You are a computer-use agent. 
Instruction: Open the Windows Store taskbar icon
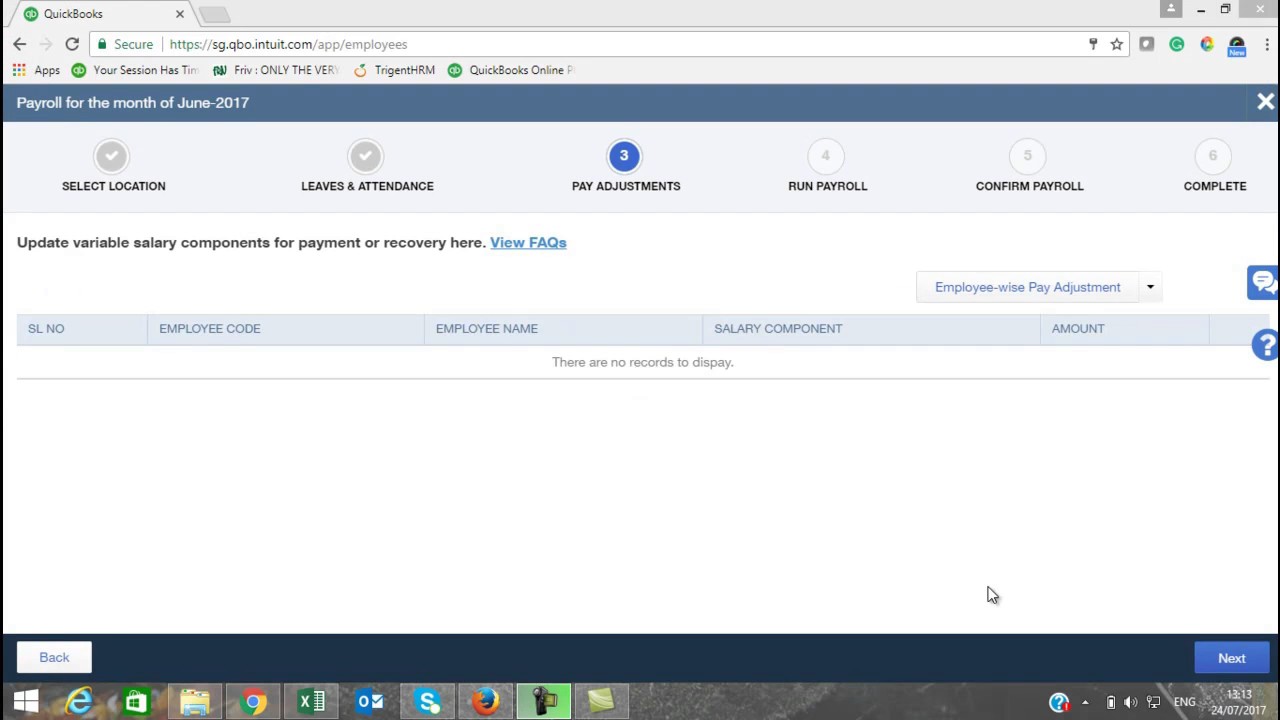pyautogui.click(x=136, y=702)
